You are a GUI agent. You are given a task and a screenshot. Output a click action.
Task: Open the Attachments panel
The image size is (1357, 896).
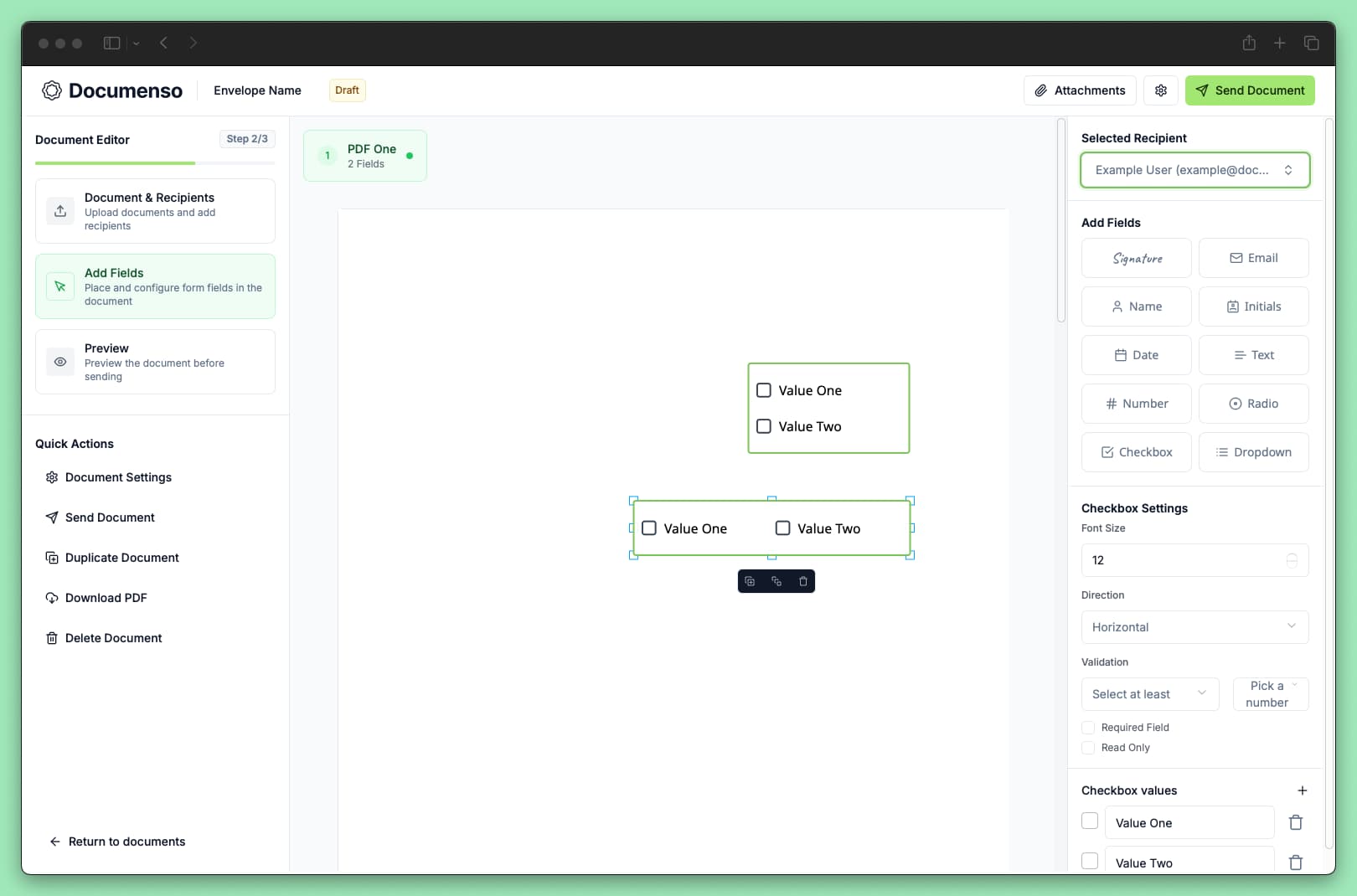click(x=1079, y=90)
